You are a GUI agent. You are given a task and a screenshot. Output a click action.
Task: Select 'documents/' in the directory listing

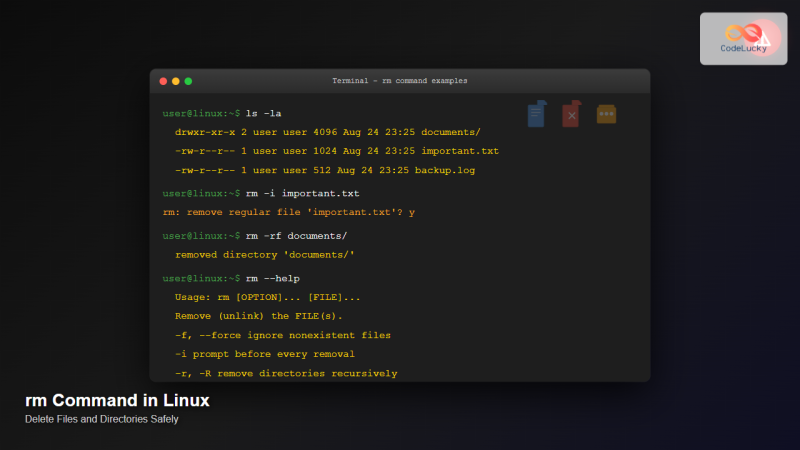(x=450, y=132)
